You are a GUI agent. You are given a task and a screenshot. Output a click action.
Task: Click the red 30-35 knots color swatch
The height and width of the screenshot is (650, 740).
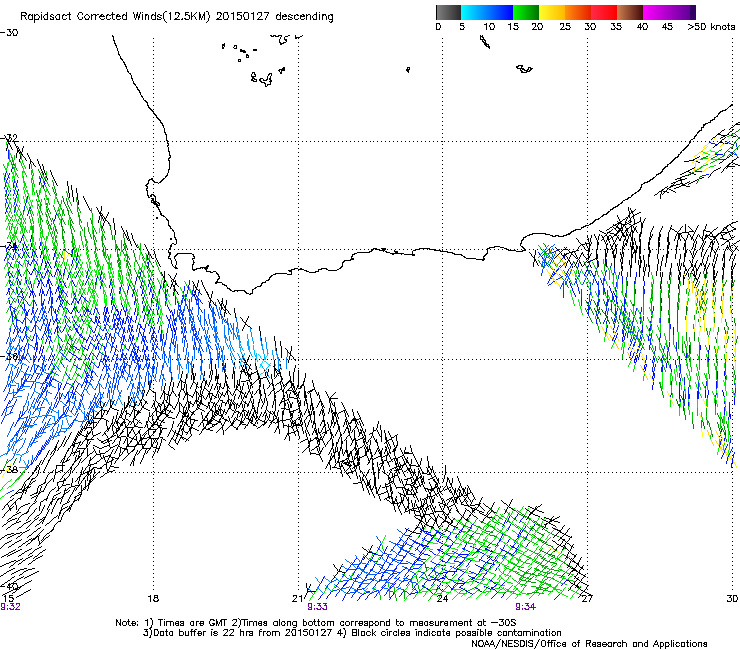pos(604,12)
